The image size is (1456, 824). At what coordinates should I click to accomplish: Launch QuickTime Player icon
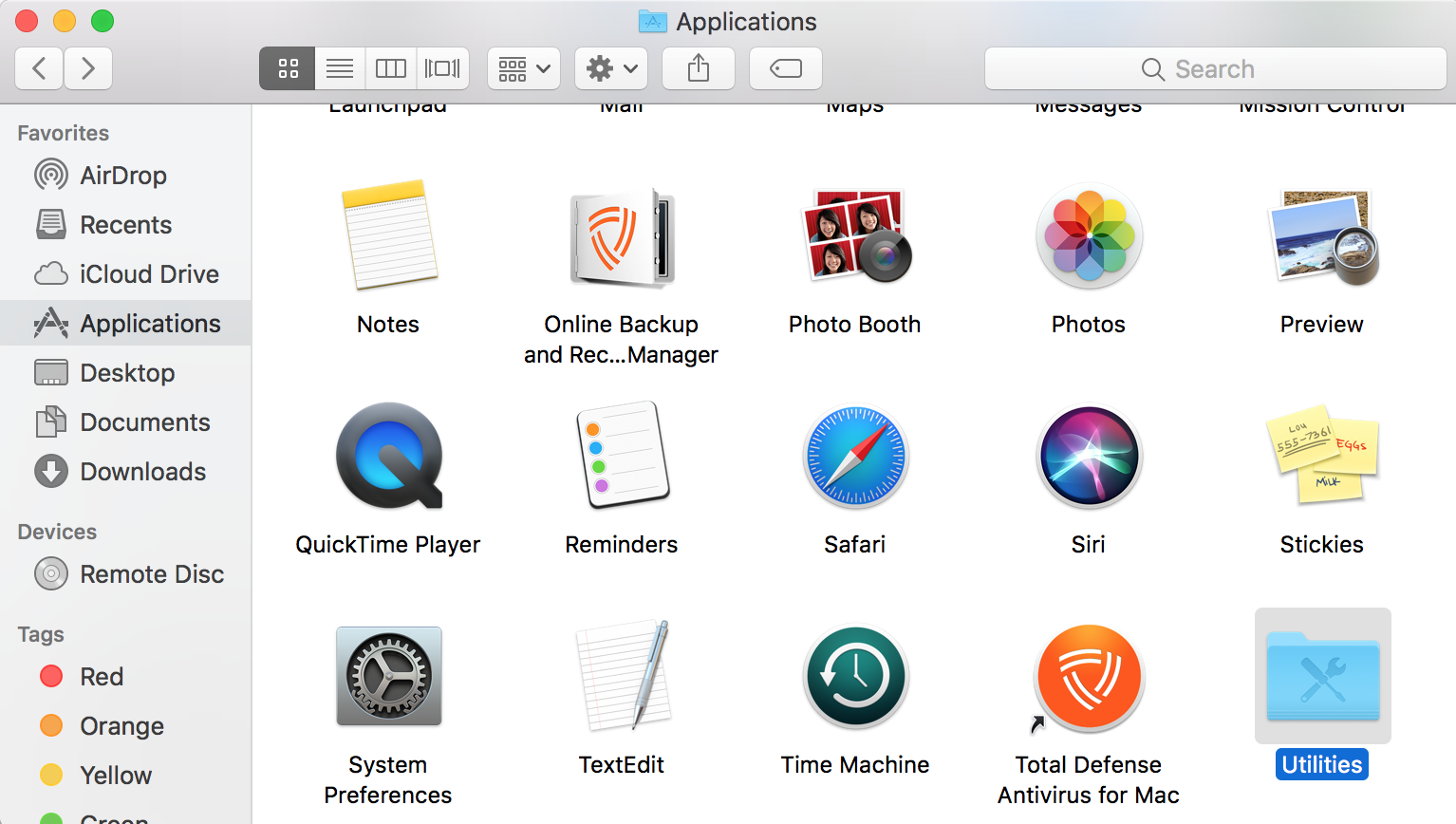pos(389,456)
